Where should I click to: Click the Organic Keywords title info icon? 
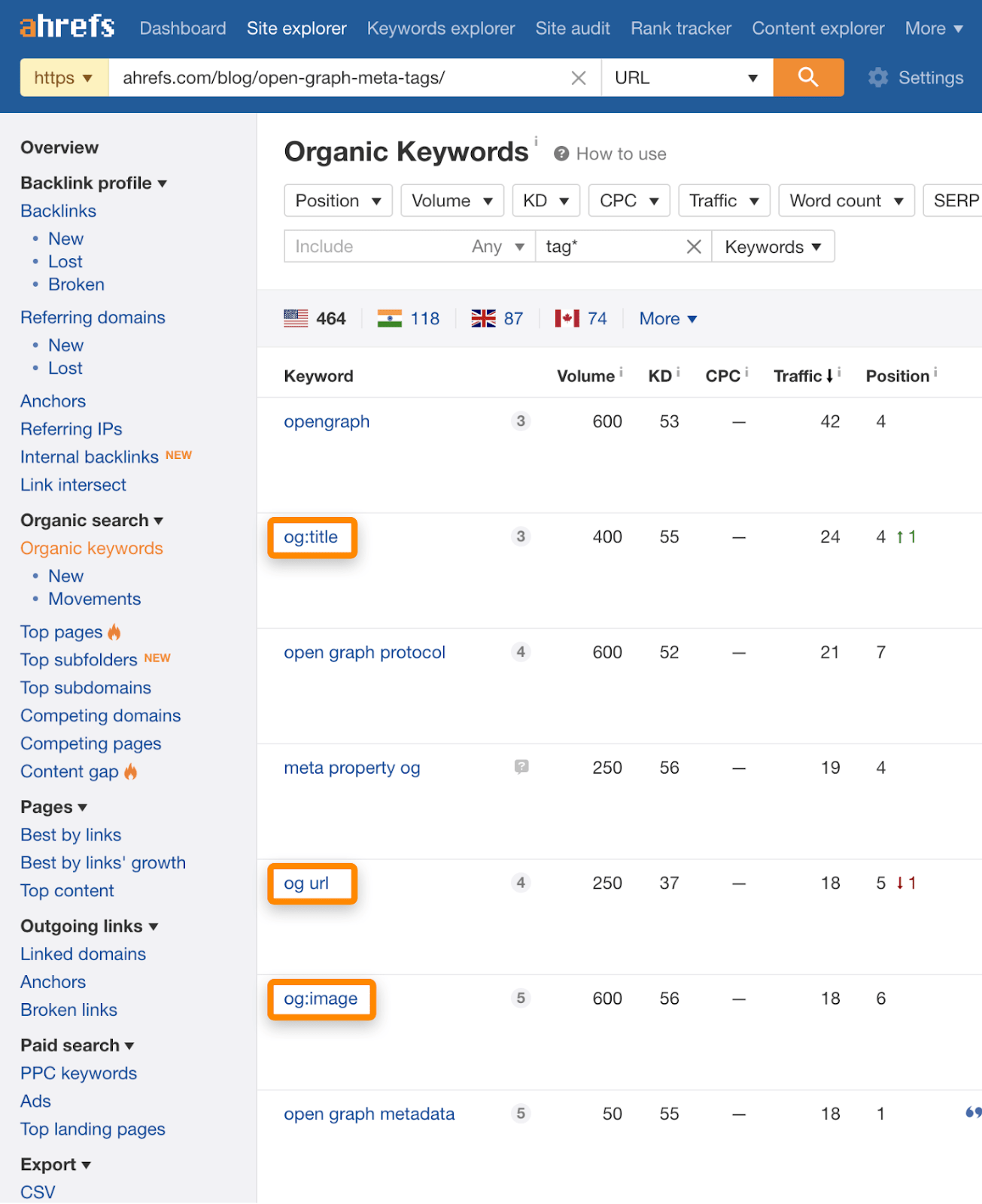[x=536, y=141]
